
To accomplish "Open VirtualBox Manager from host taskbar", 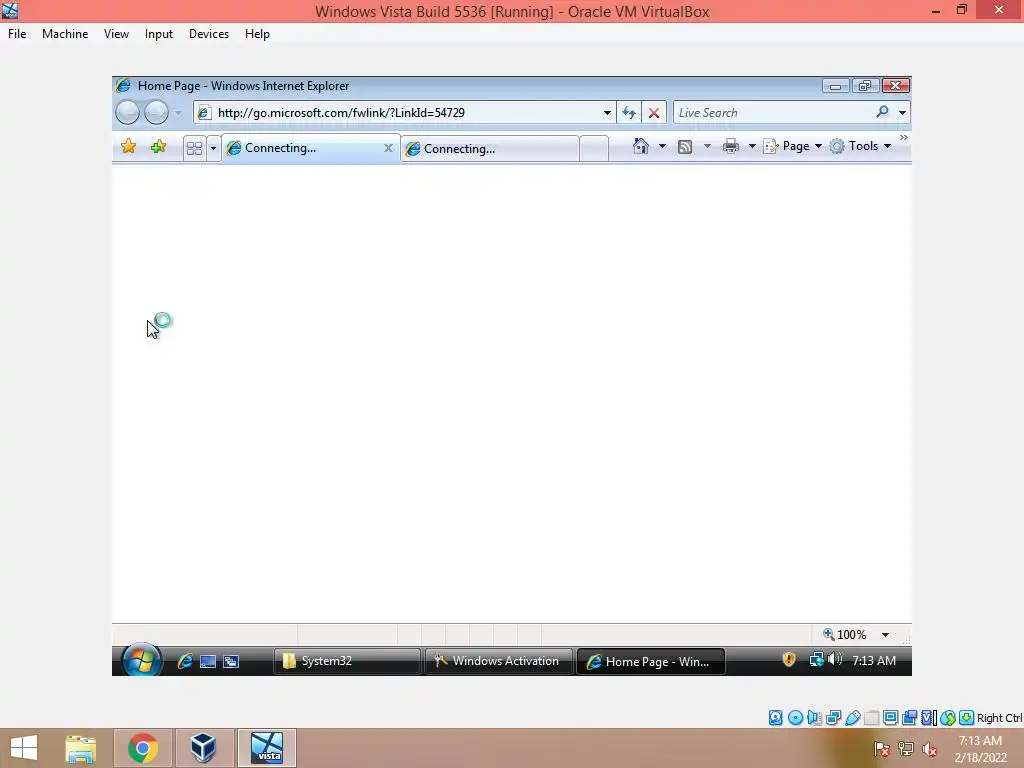I will tap(203, 748).
